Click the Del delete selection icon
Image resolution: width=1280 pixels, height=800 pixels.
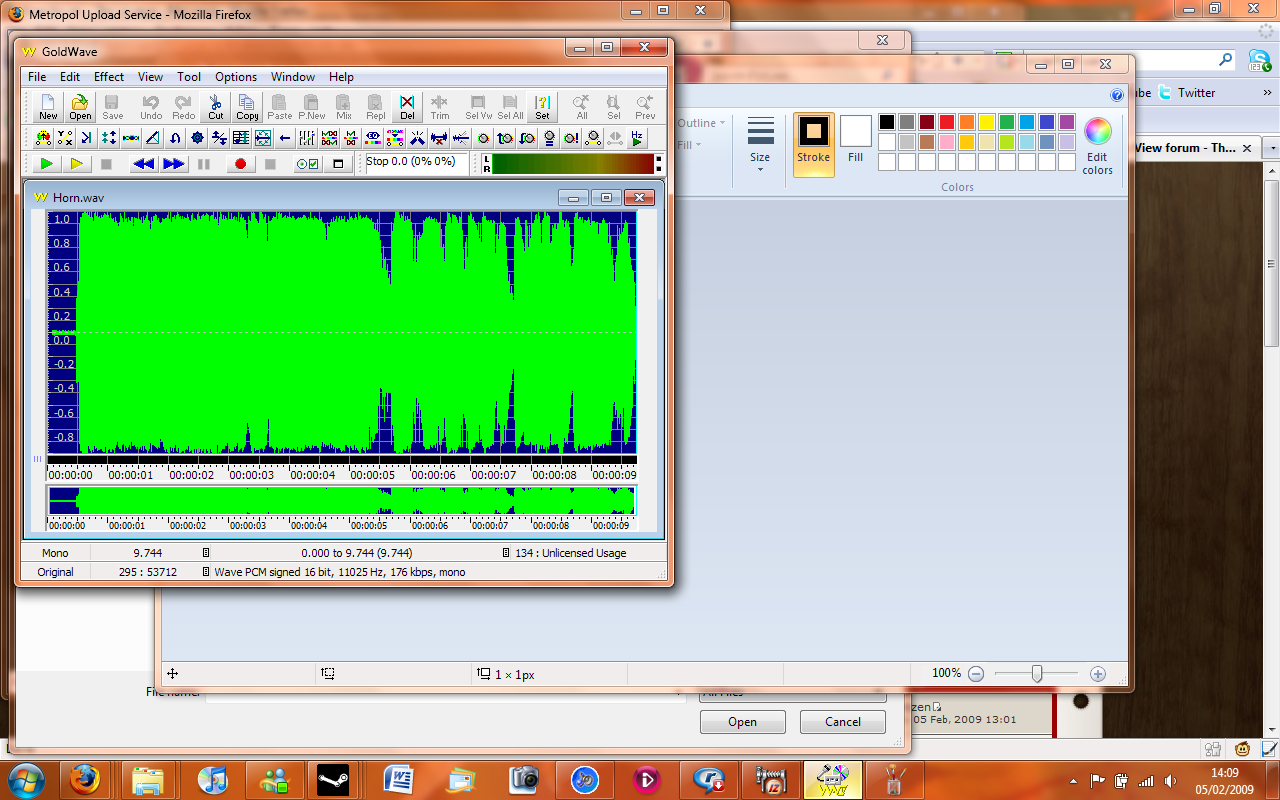(407, 107)
